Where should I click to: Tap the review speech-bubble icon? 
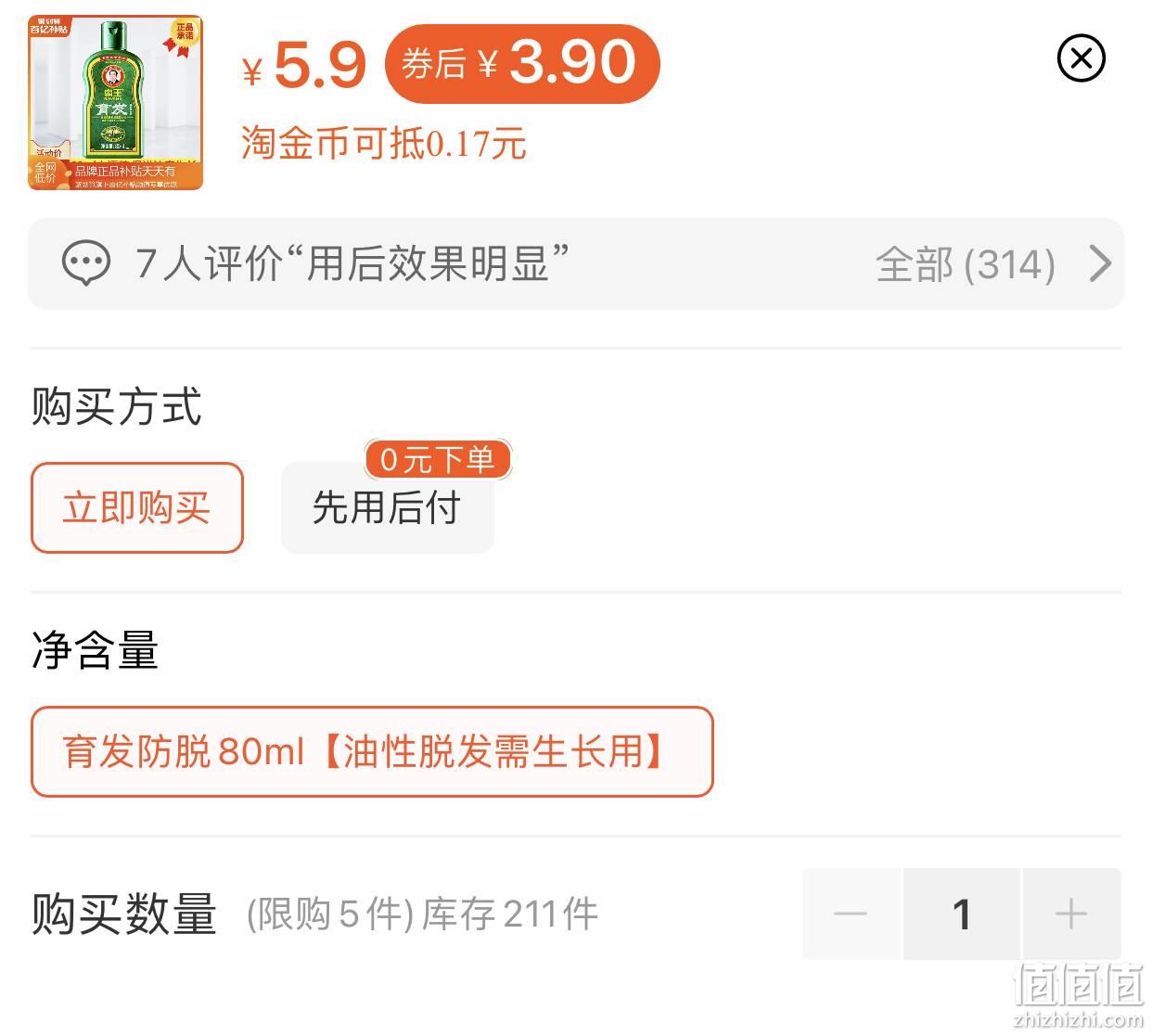(x=85, y=263)
